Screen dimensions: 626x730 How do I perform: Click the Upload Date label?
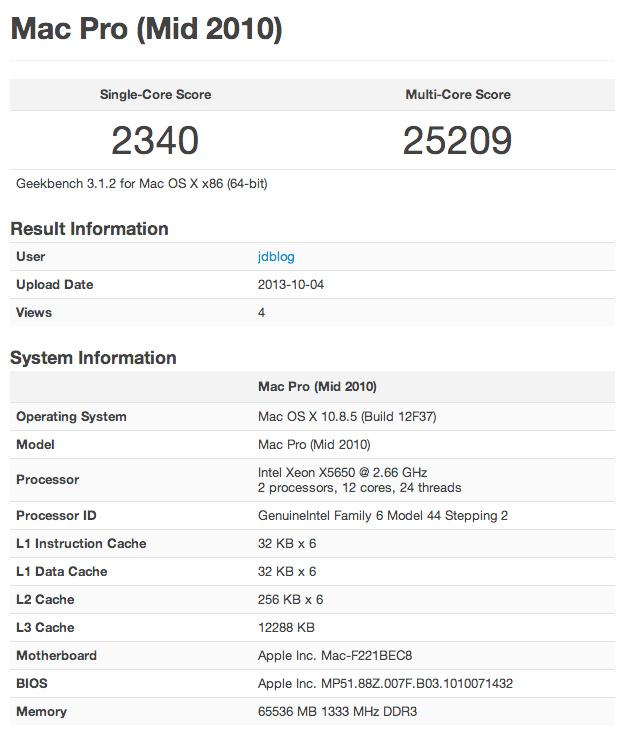55,284
